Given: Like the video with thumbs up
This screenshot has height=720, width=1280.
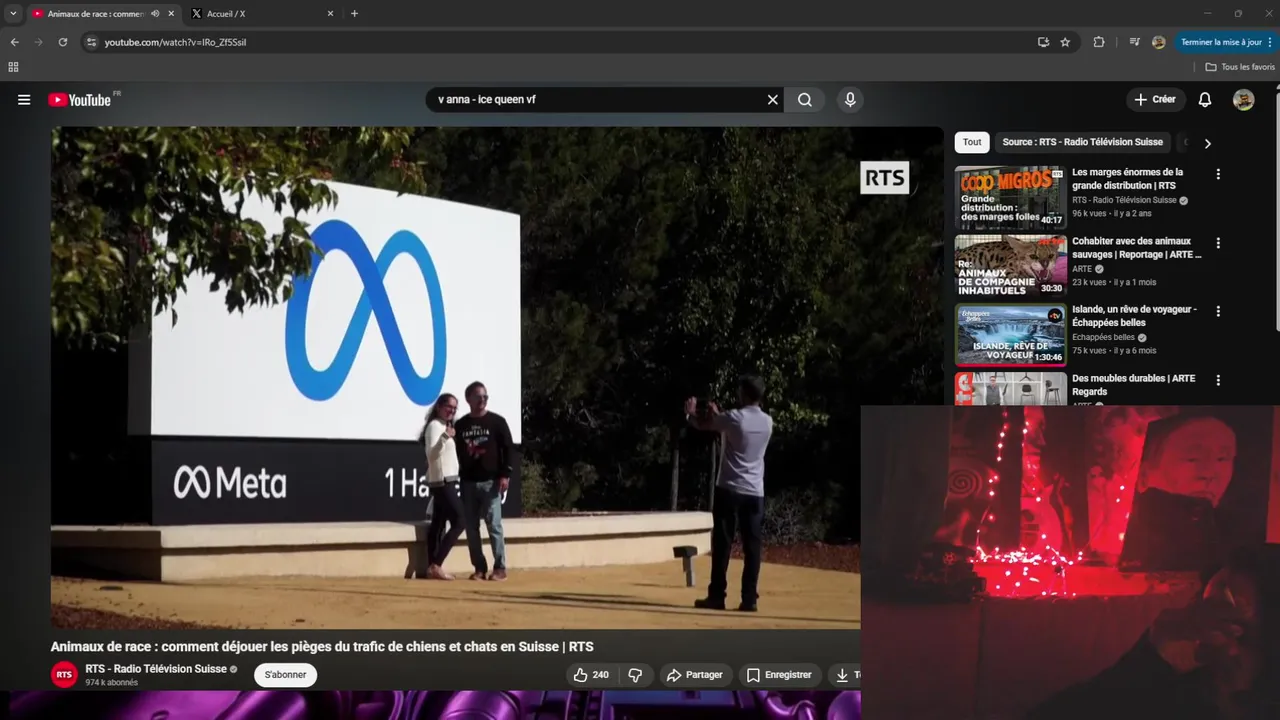Looking at the screenshot, I should [x=591, y=675].
